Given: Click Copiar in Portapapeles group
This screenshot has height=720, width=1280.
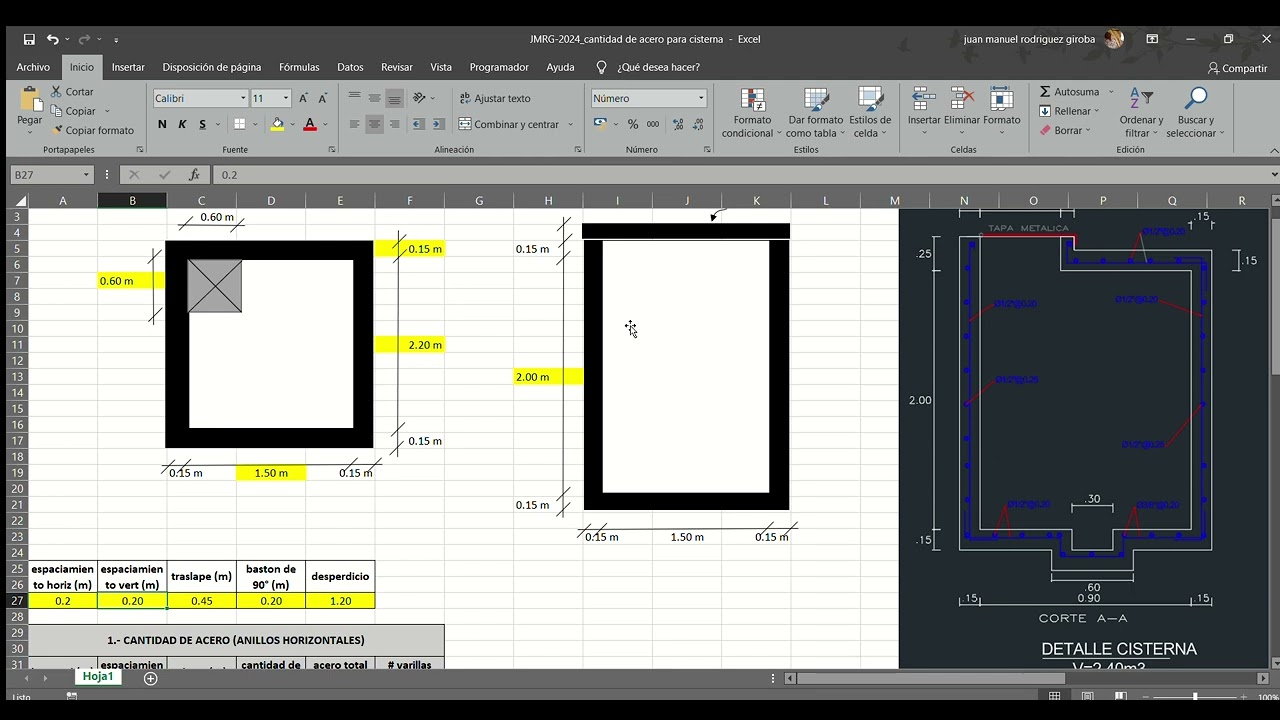Looking at the screenshot, I should click(74, 111).
